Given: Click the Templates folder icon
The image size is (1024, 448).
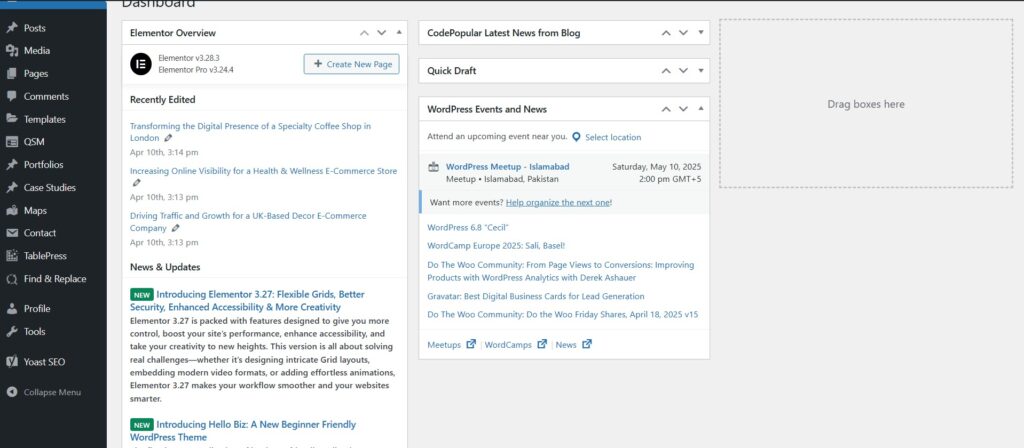Looking at the screenshot, I should 12,119.
